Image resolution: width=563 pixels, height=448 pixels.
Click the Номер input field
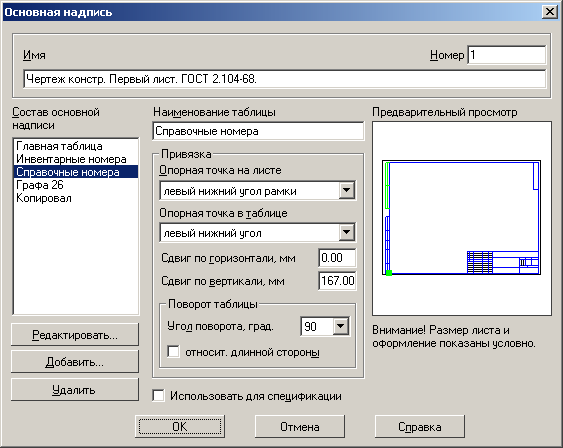pyautogui.click(x=507, y=55)
